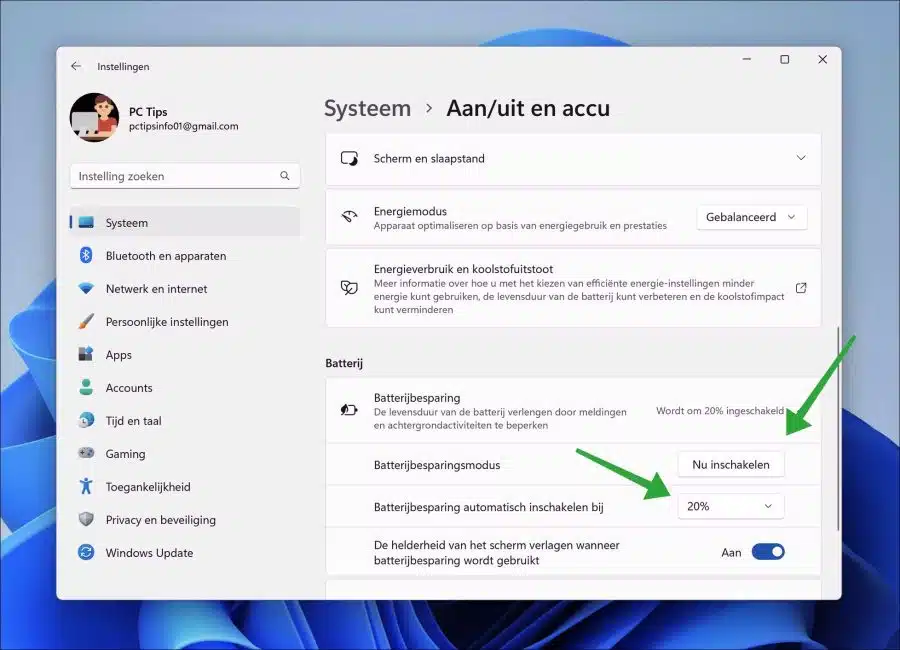Image resolution: width=900 pixels, height=650 pixels.
Task: Click the Batterijbesparing battery leaf icon
Action: click(349, 410)
